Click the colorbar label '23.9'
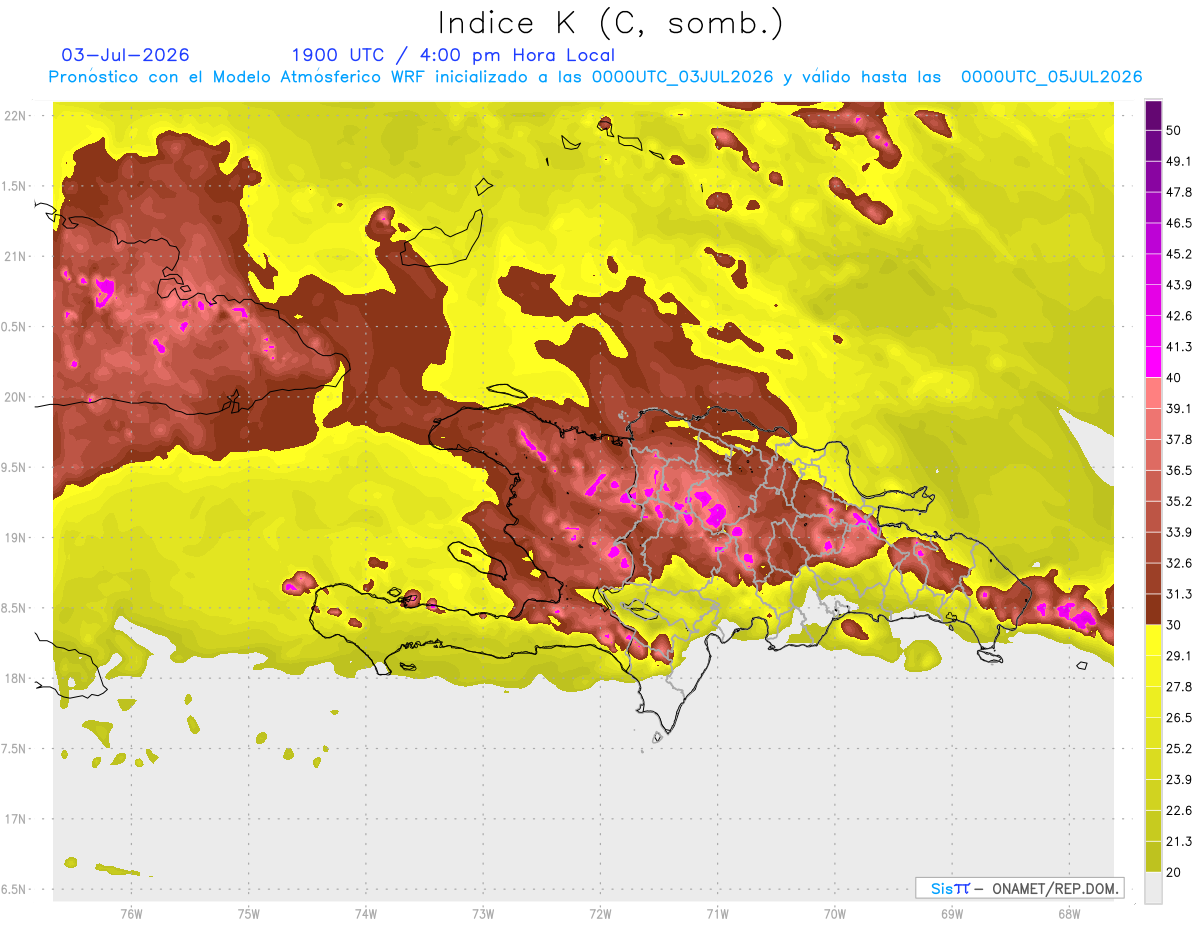 1179,780
